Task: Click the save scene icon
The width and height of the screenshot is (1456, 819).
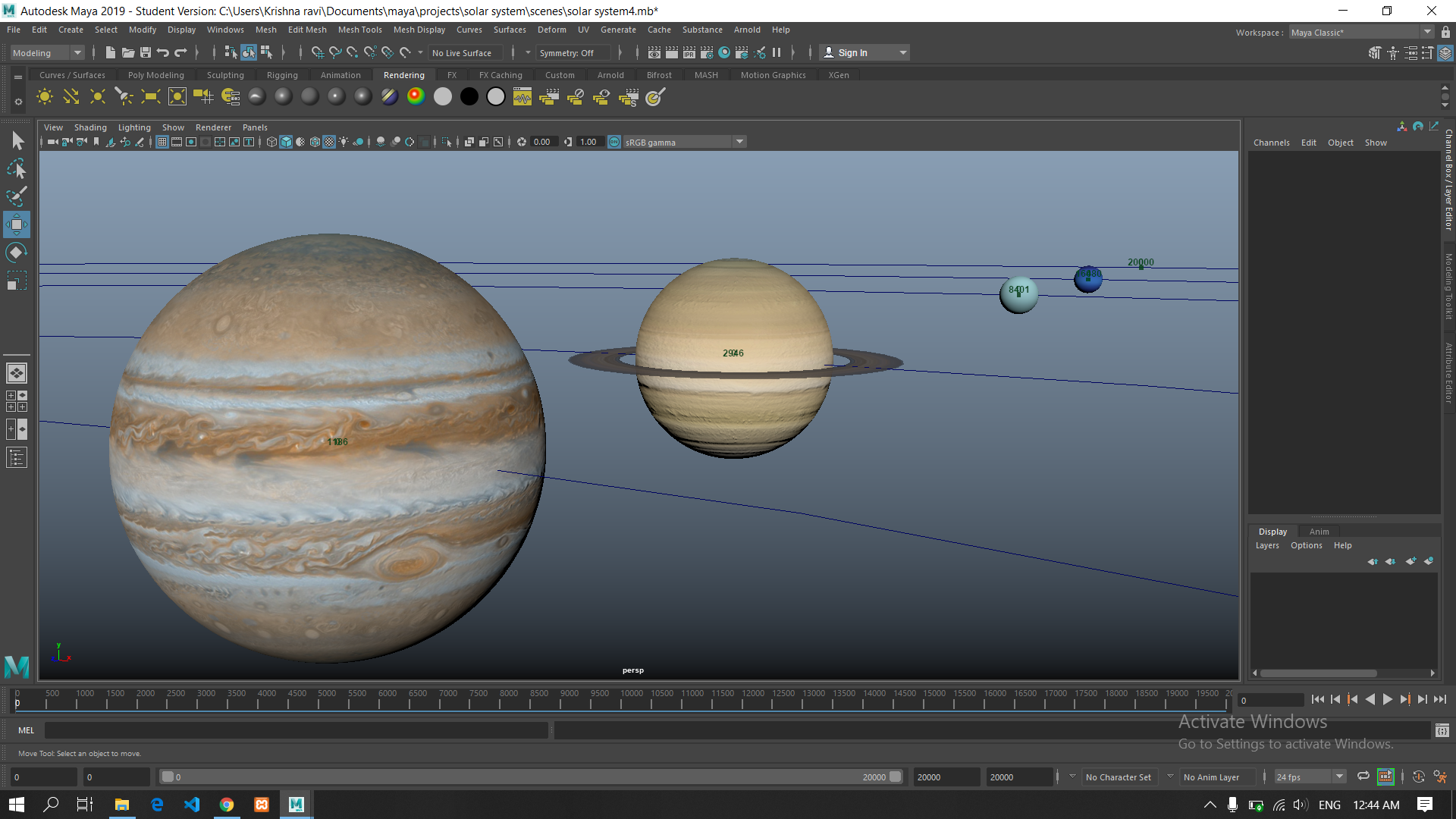Action: pos(146,52)
